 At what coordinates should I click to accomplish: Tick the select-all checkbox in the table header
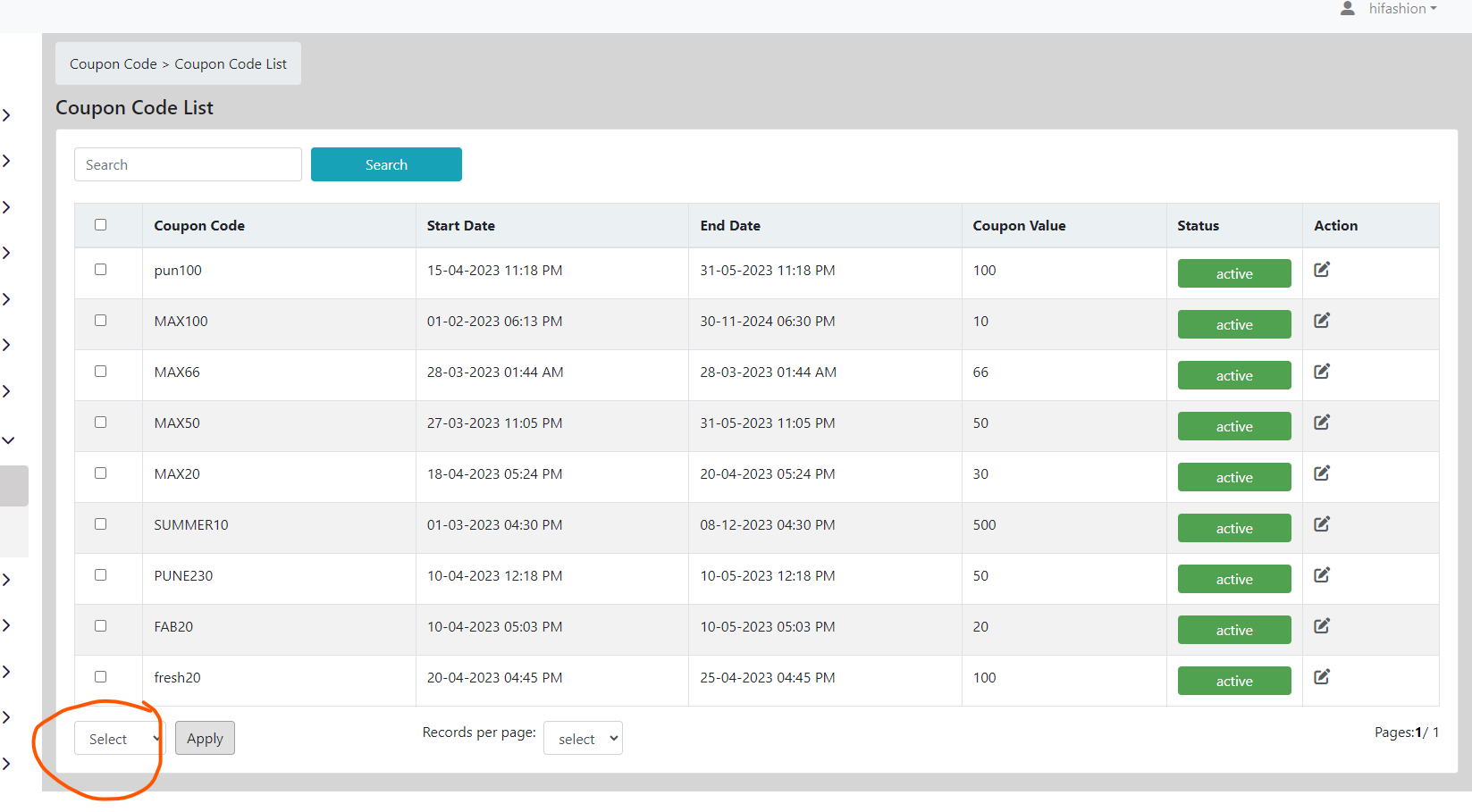coord(100,224)
